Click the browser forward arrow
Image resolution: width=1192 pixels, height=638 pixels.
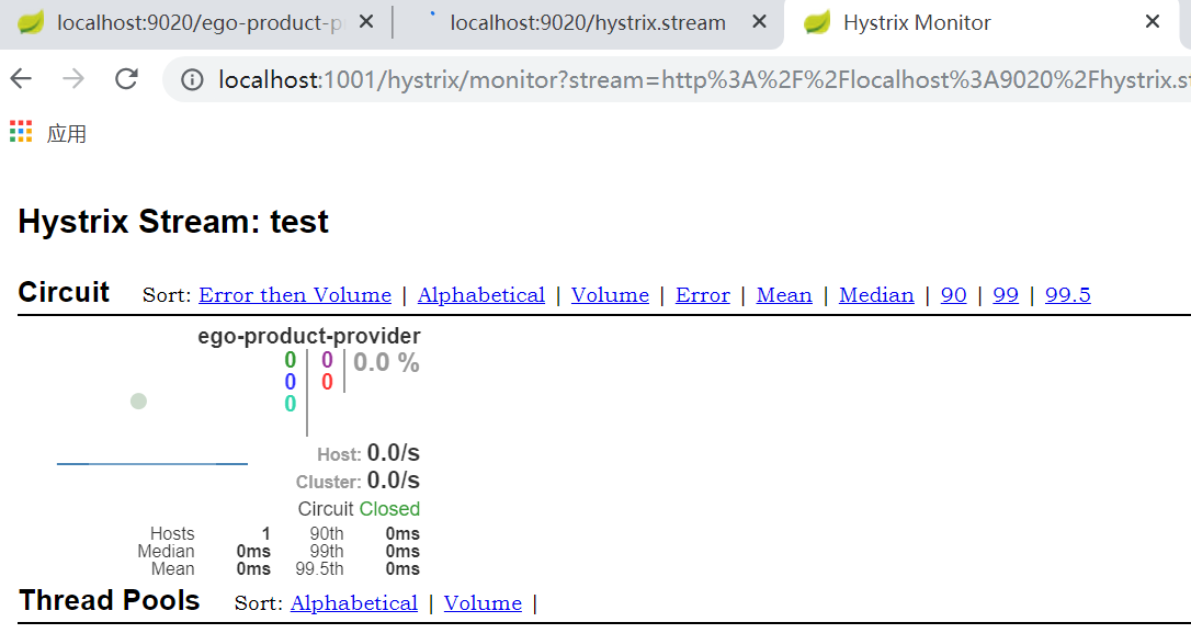(73, 78)
